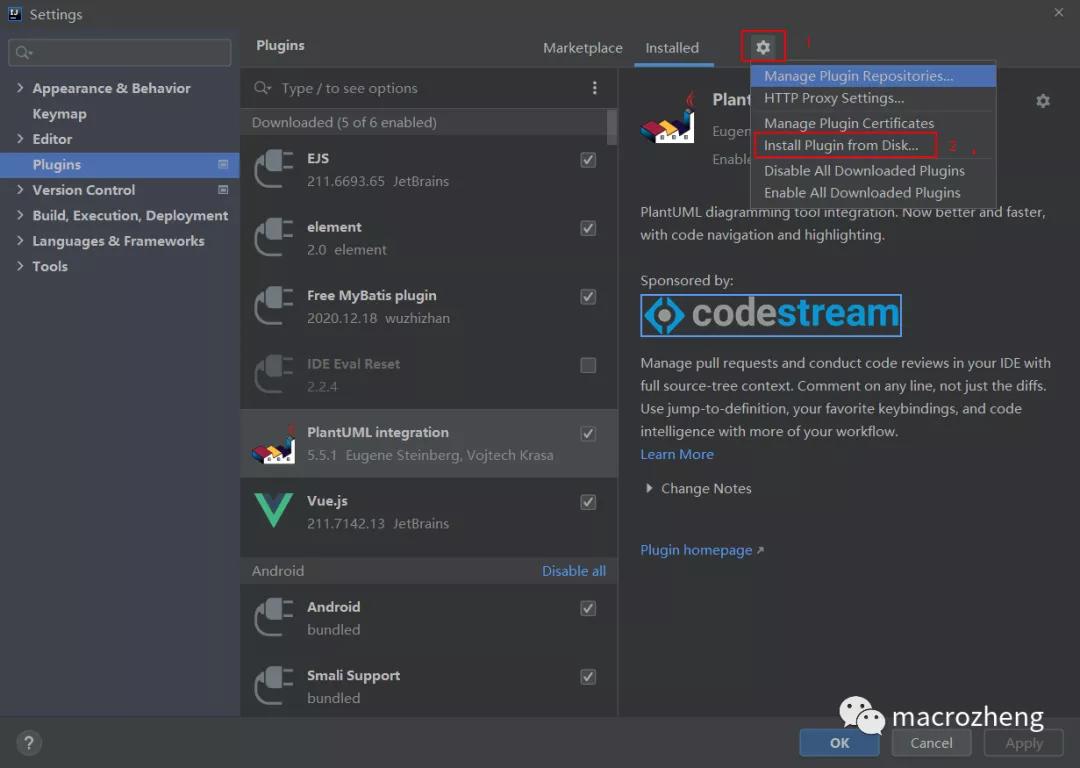Disable the Vue.js plugin checkbox

click(x=588, y=502)
